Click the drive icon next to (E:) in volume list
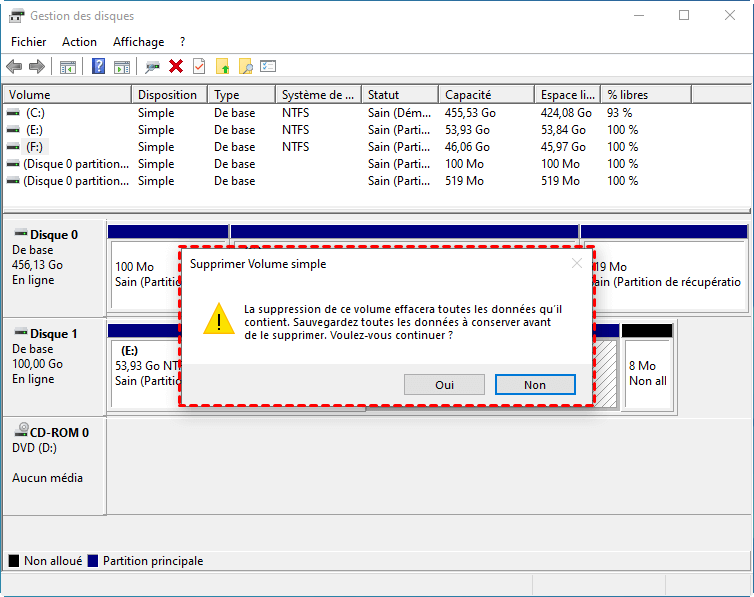 [13, 130]
